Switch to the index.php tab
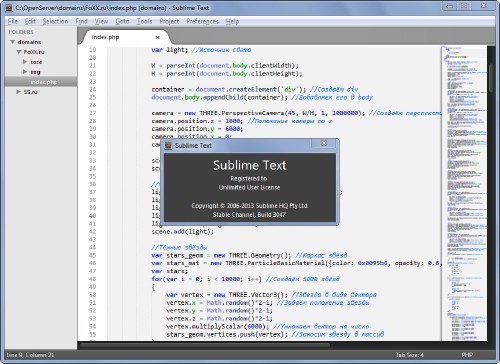Screen dimensions: 500x364 [105, 37]
